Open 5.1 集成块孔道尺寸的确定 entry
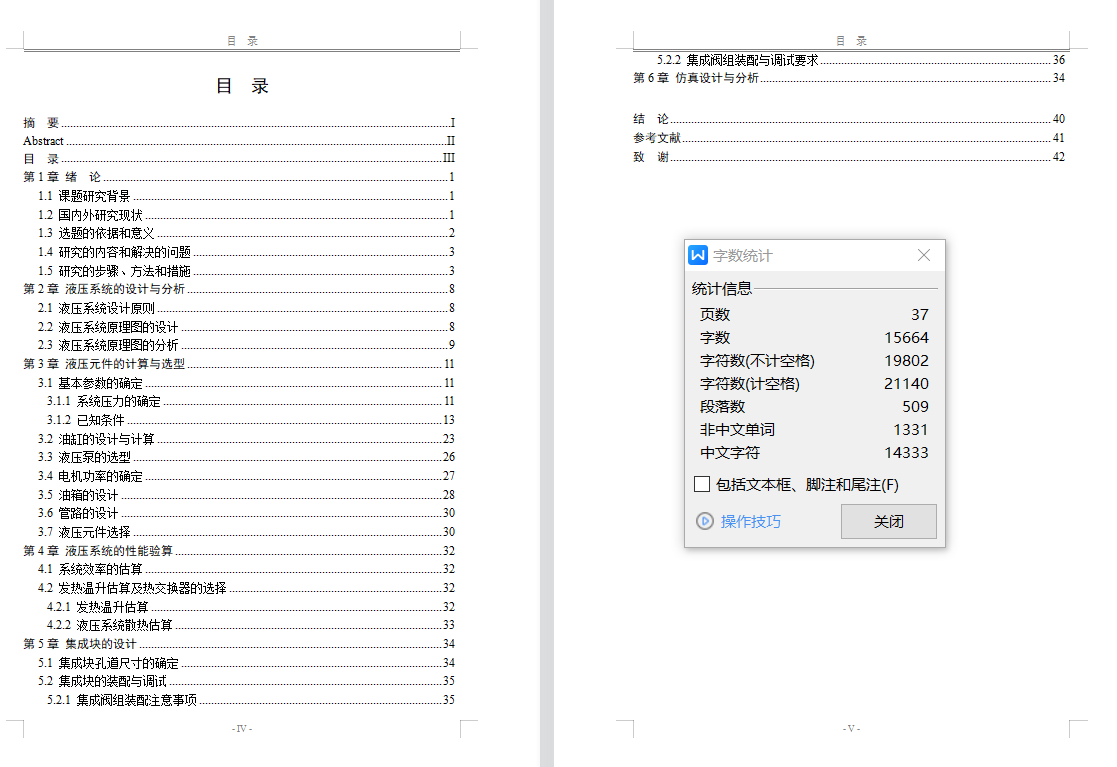Screen dimensions: 1117x767 tap(246, 663)
